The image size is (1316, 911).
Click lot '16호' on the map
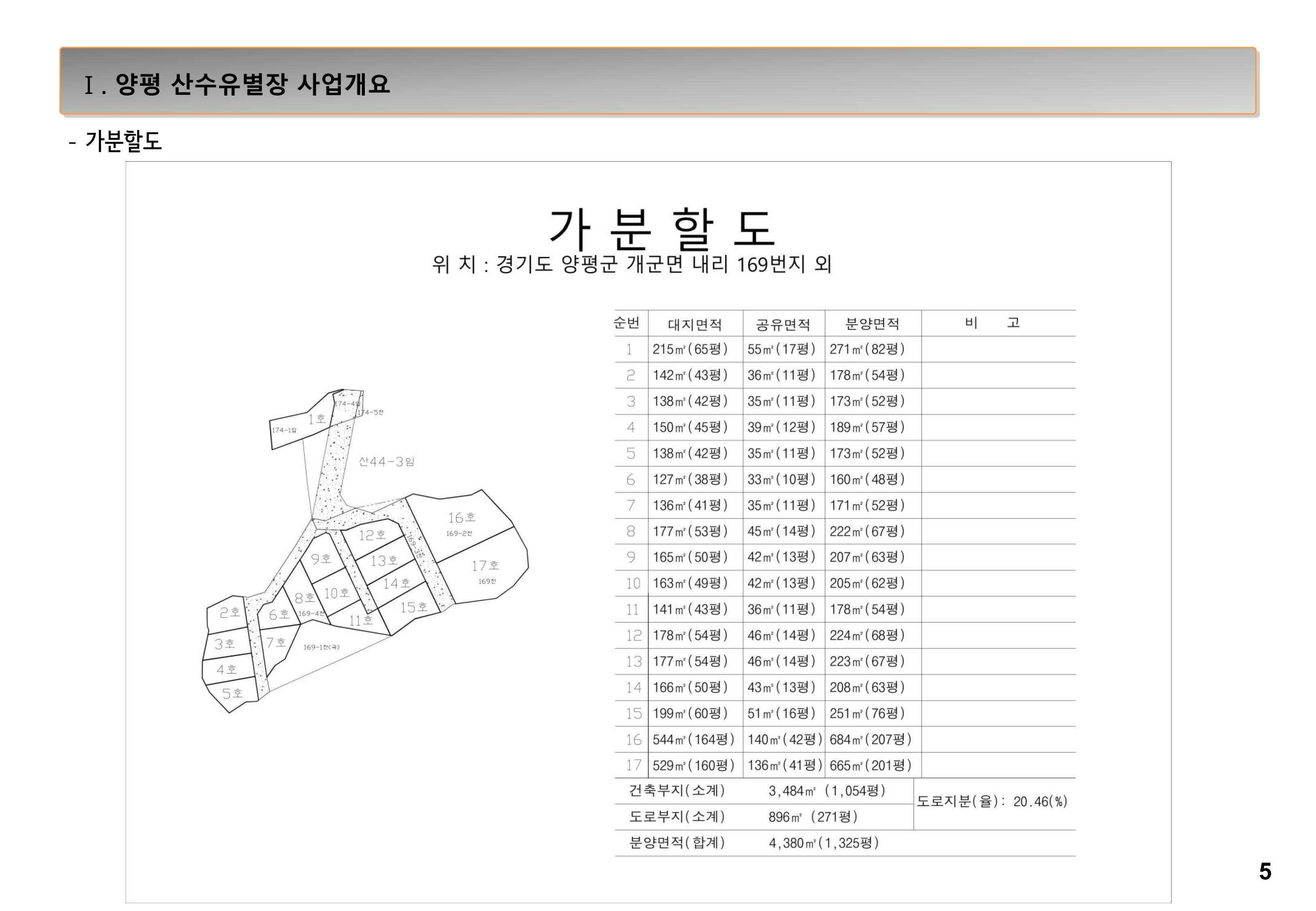462,518
